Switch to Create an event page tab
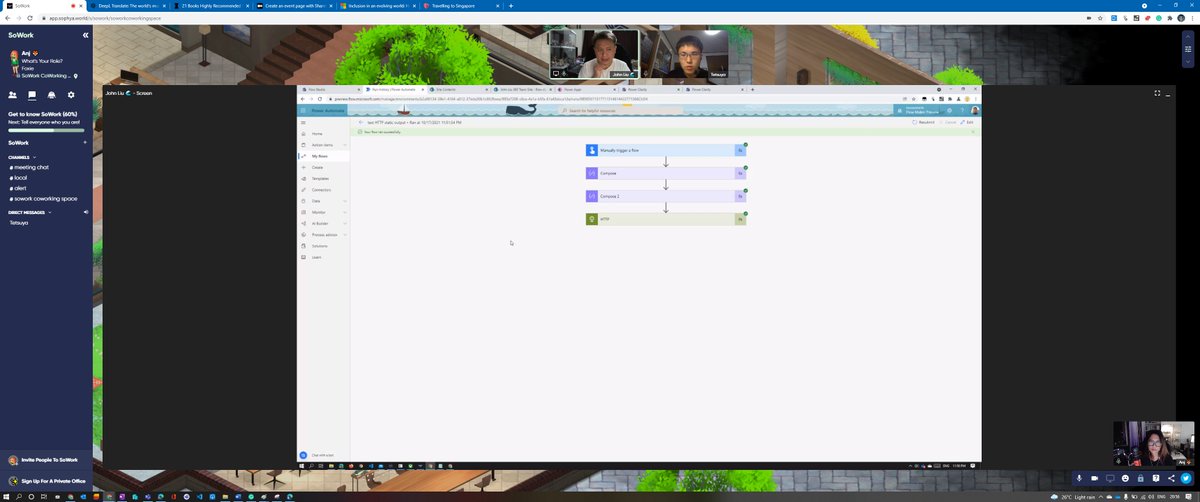 pos(294,5)
